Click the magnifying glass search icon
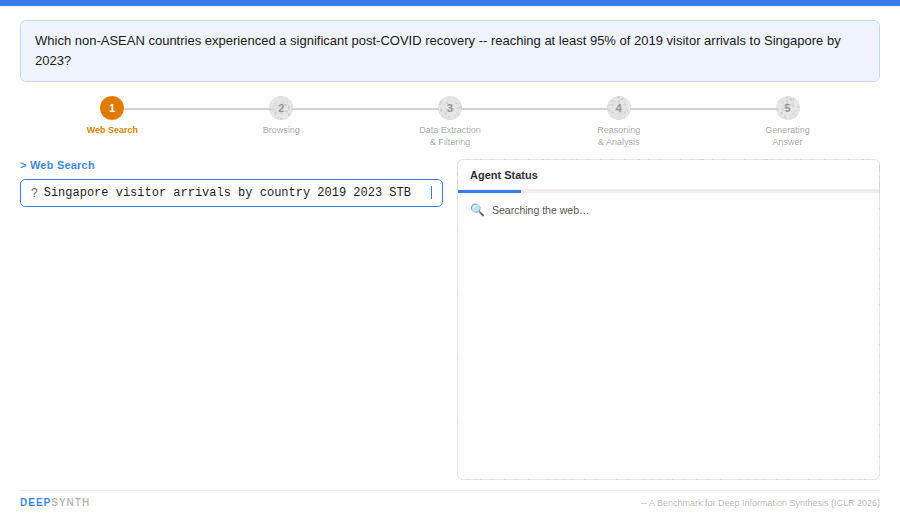900x520 pixels. point(477,210)
